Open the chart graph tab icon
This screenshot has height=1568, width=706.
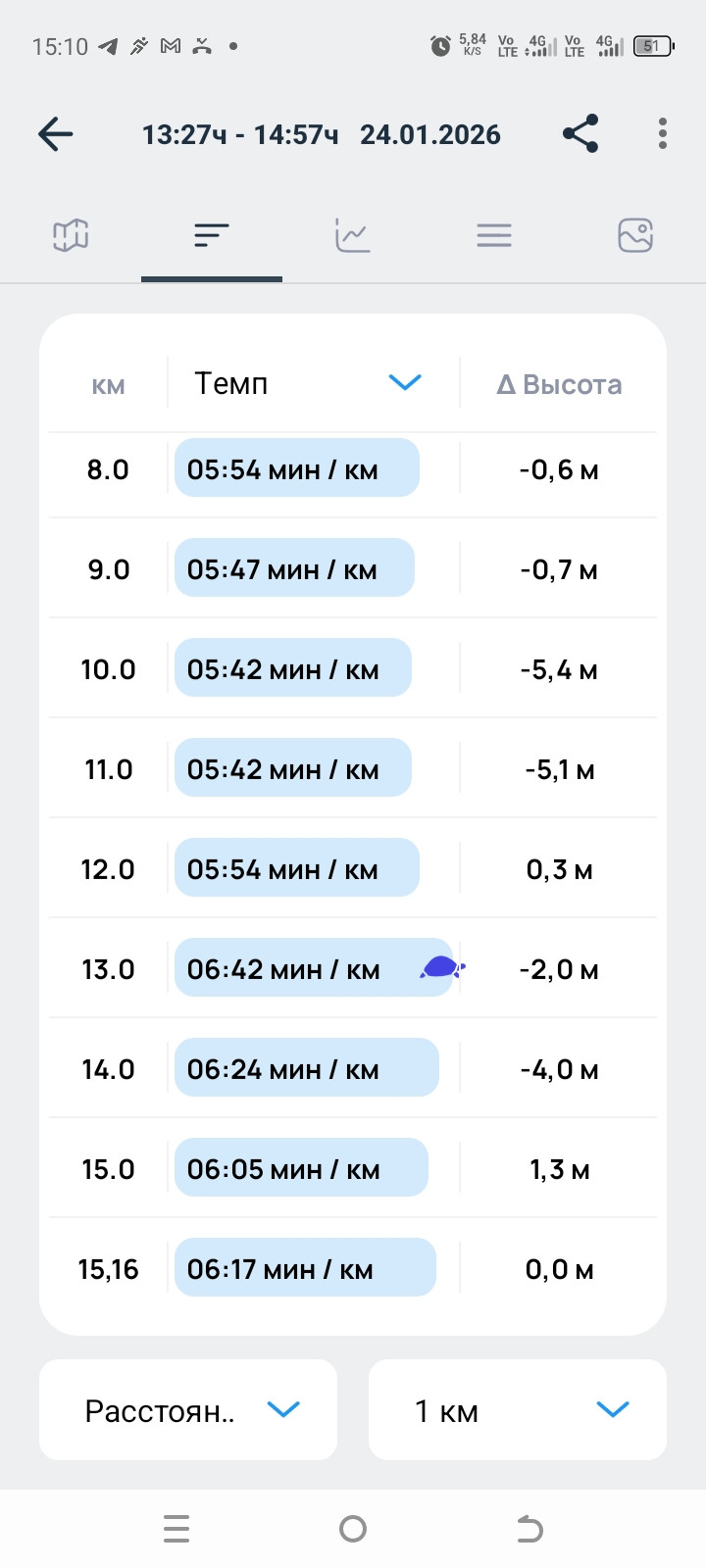[x=353, y=235]
